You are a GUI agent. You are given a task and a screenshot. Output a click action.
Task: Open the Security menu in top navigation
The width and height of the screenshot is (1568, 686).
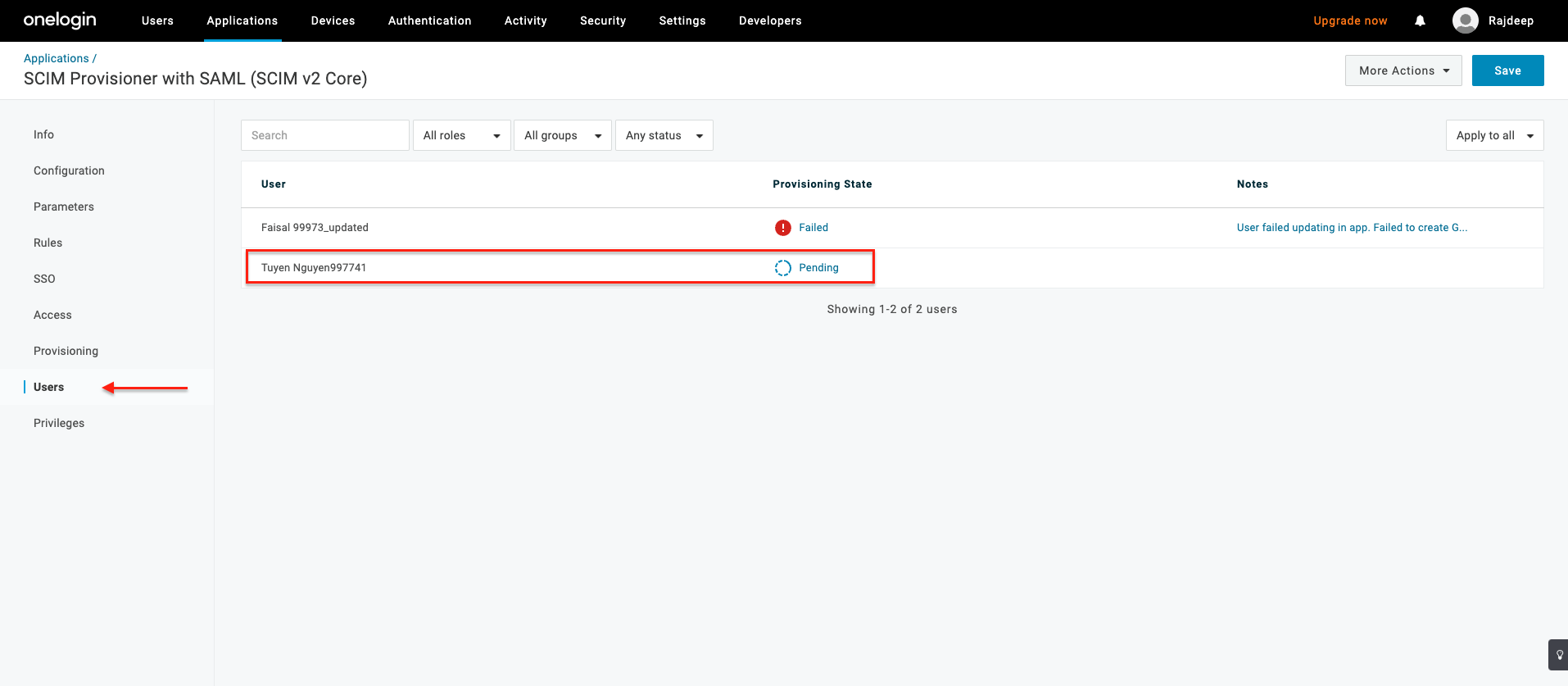[602, 20]
